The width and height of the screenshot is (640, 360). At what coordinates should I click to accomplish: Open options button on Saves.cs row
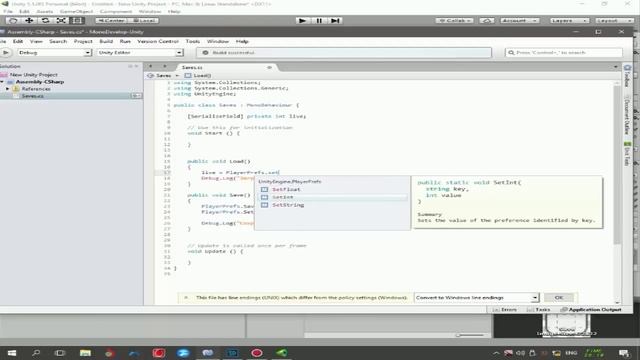[136, 96]
